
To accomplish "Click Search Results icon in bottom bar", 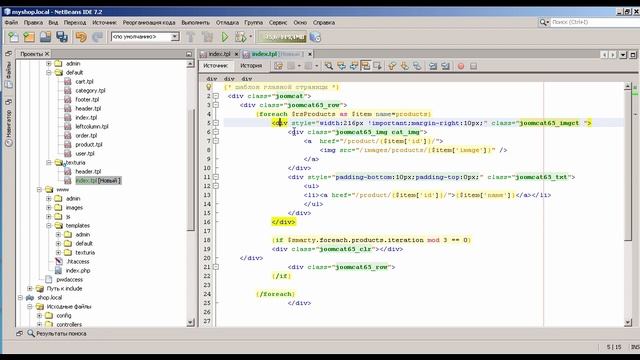I will pyautogui.click(x=31, y=333).
